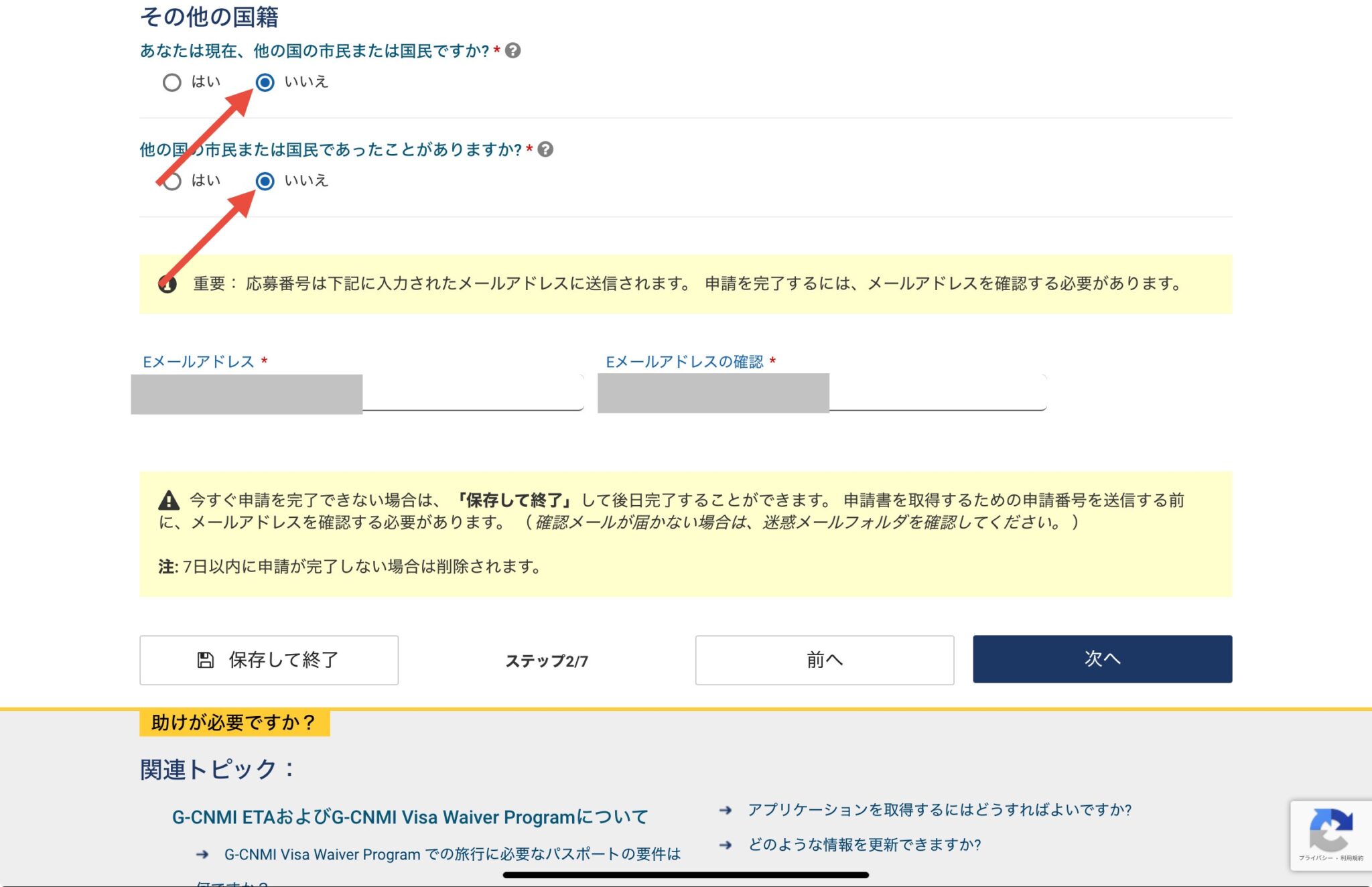Select はい for former nationality question
The height and width of the screenshot is (887, 1372).
(173, 181)
